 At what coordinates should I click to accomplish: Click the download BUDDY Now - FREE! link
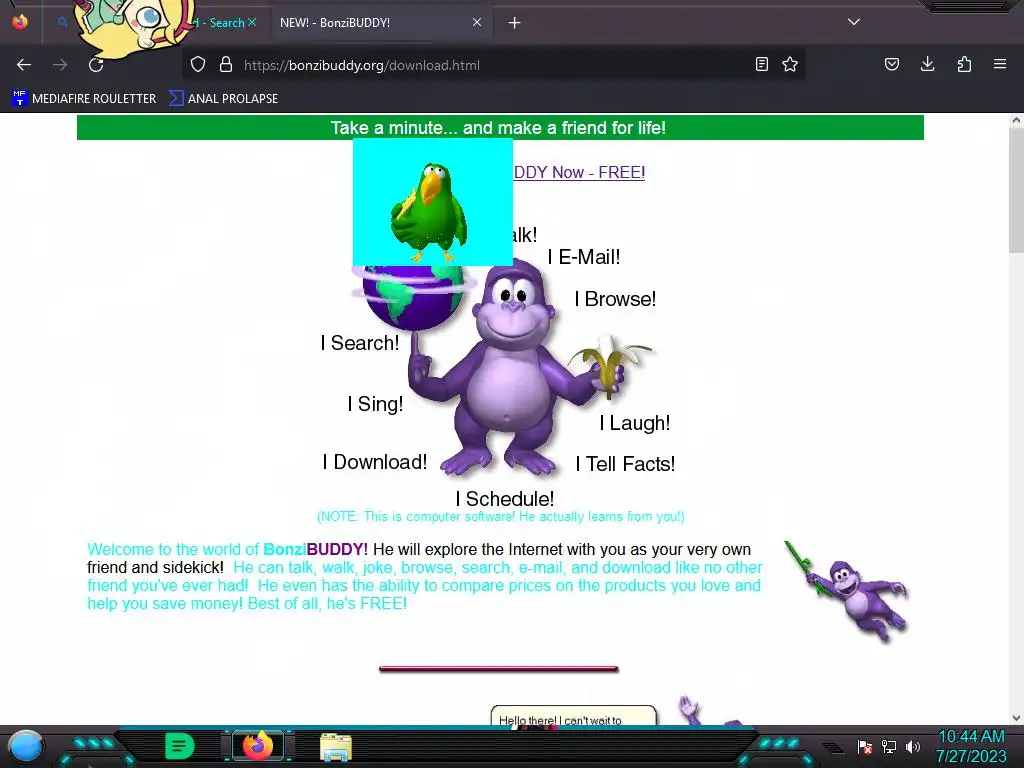(579, 172)
